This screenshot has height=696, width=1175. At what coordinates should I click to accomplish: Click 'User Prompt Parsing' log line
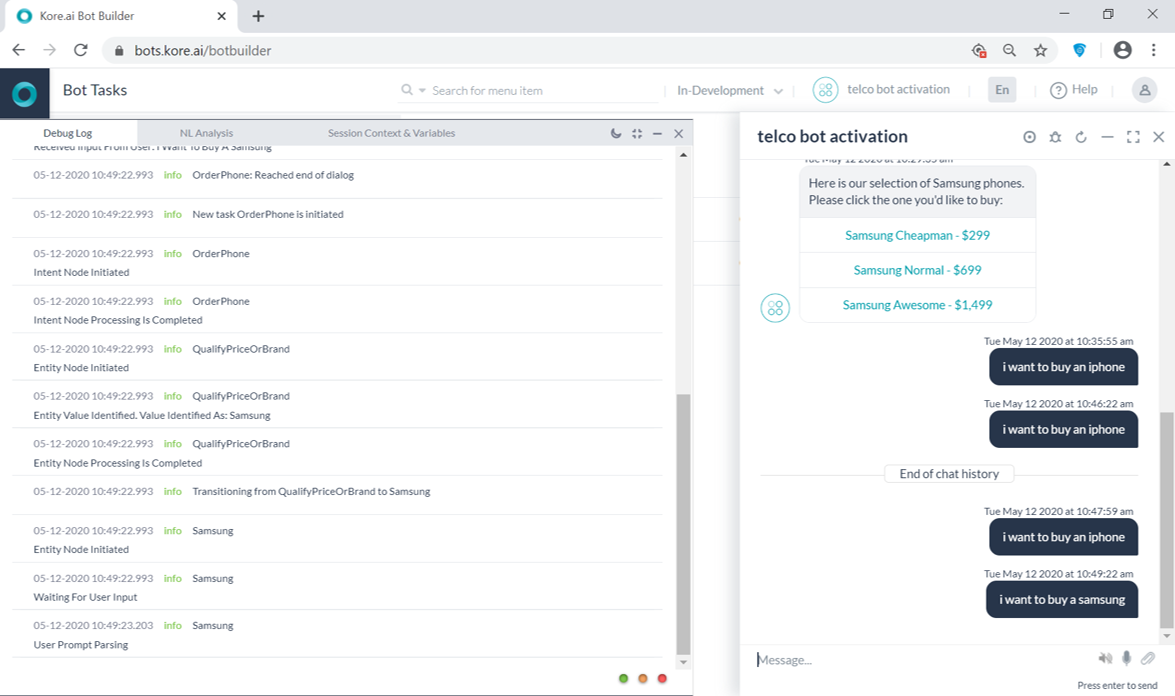pyautogui.click(x=80, y=644)
